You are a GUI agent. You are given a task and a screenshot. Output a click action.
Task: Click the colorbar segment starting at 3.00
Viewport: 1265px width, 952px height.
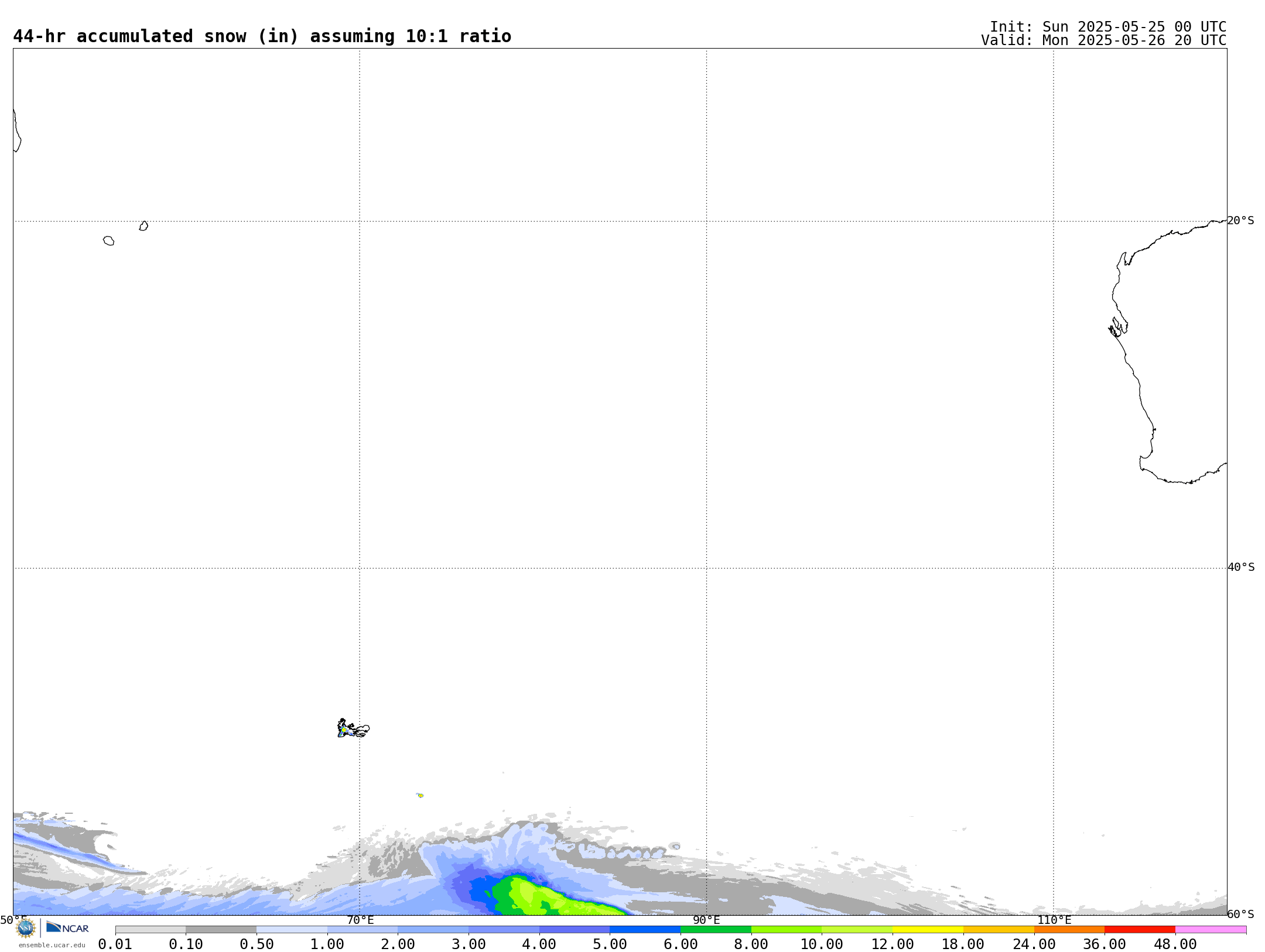pyautogui.click(x=504, y=930)
